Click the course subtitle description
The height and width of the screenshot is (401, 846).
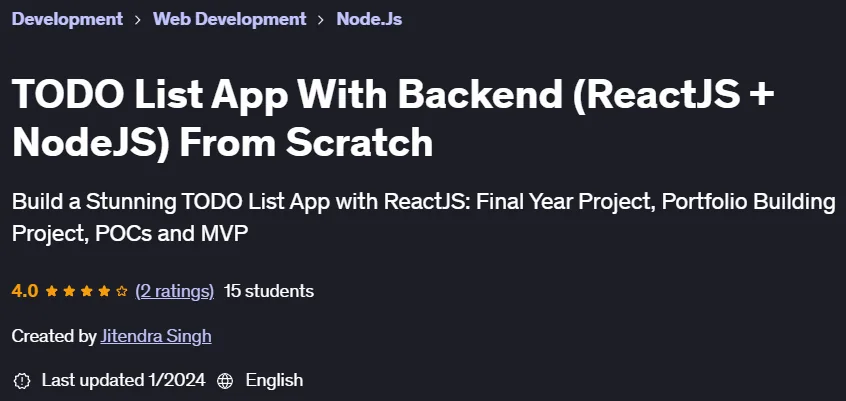[424, 218]
